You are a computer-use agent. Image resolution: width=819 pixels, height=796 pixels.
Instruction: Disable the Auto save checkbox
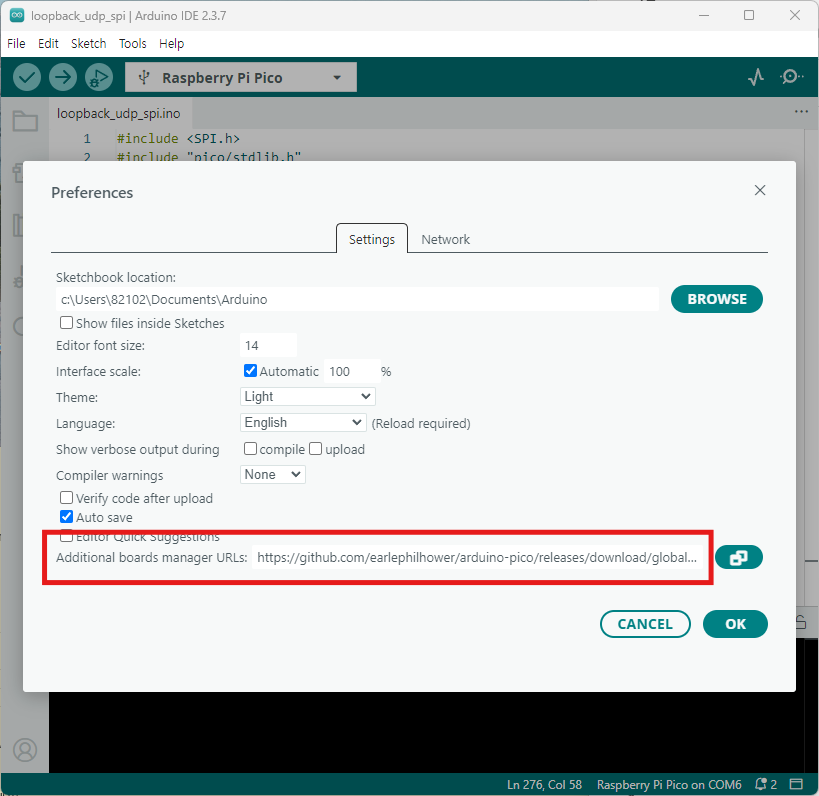[67, 517]
